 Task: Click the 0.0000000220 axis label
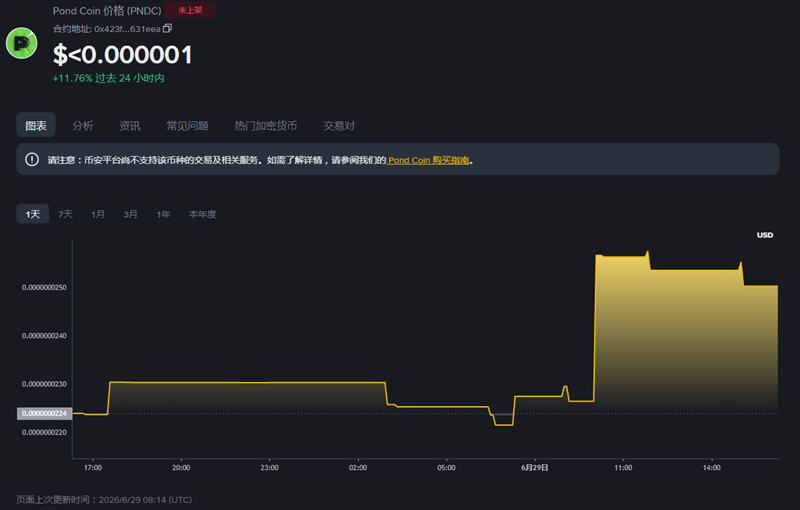[44, 432]
